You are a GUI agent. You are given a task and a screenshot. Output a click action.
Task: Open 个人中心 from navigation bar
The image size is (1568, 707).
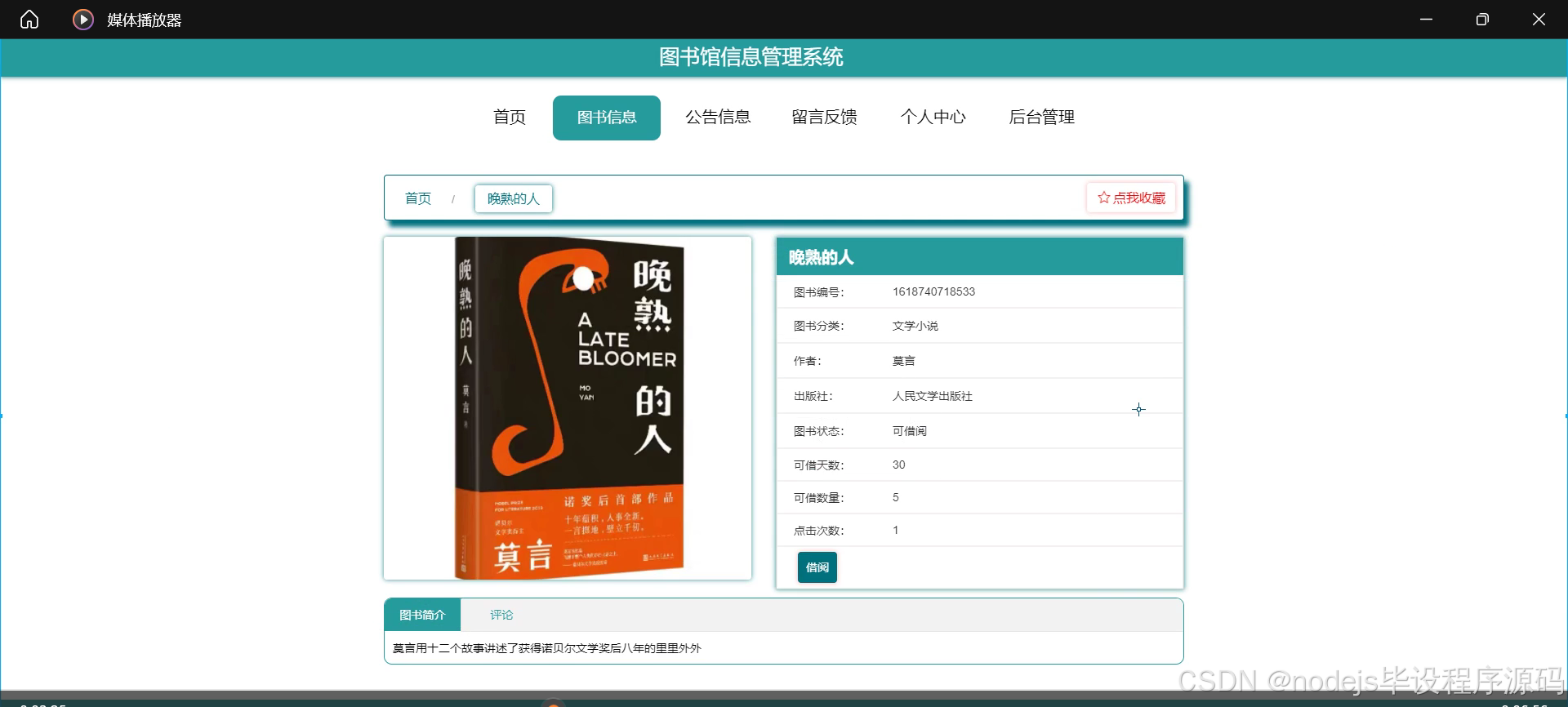point(933,118)
